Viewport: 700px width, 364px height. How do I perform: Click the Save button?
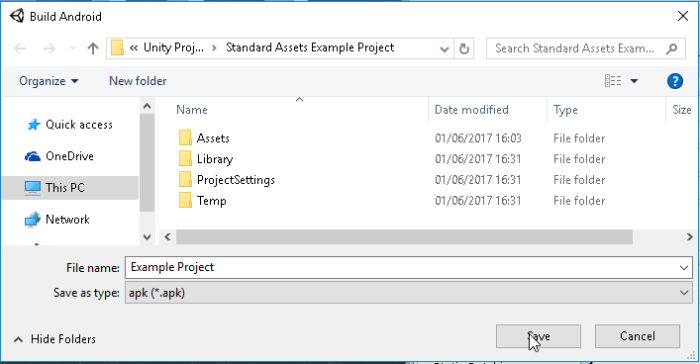point(538,336)
